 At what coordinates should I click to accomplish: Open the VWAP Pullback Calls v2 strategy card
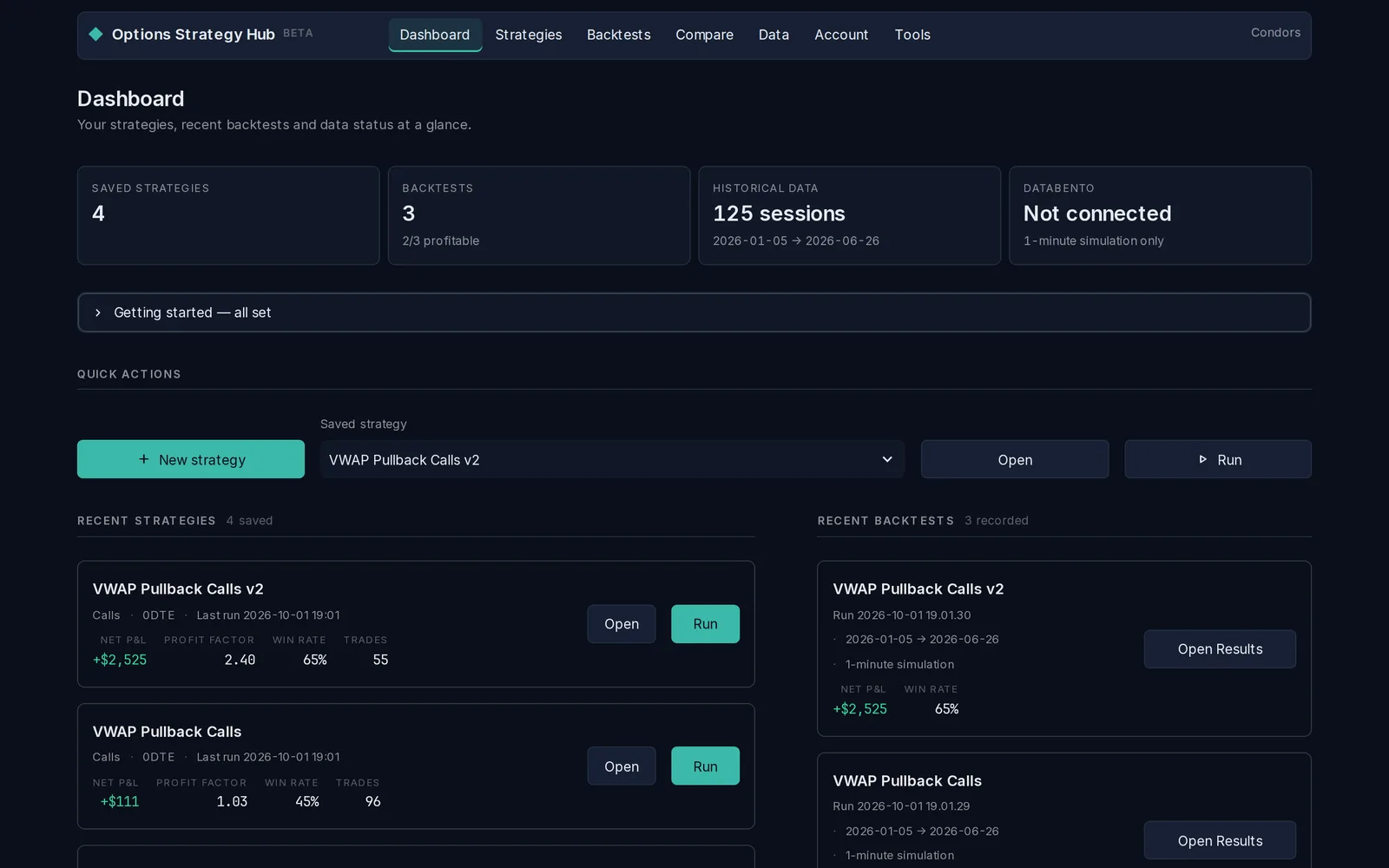tap(622, 624)
